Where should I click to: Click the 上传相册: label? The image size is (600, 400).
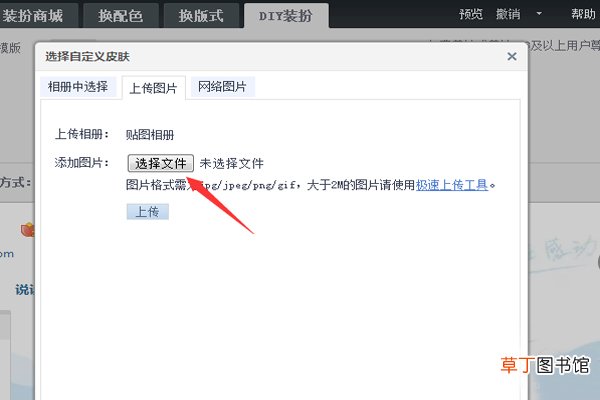82,134
